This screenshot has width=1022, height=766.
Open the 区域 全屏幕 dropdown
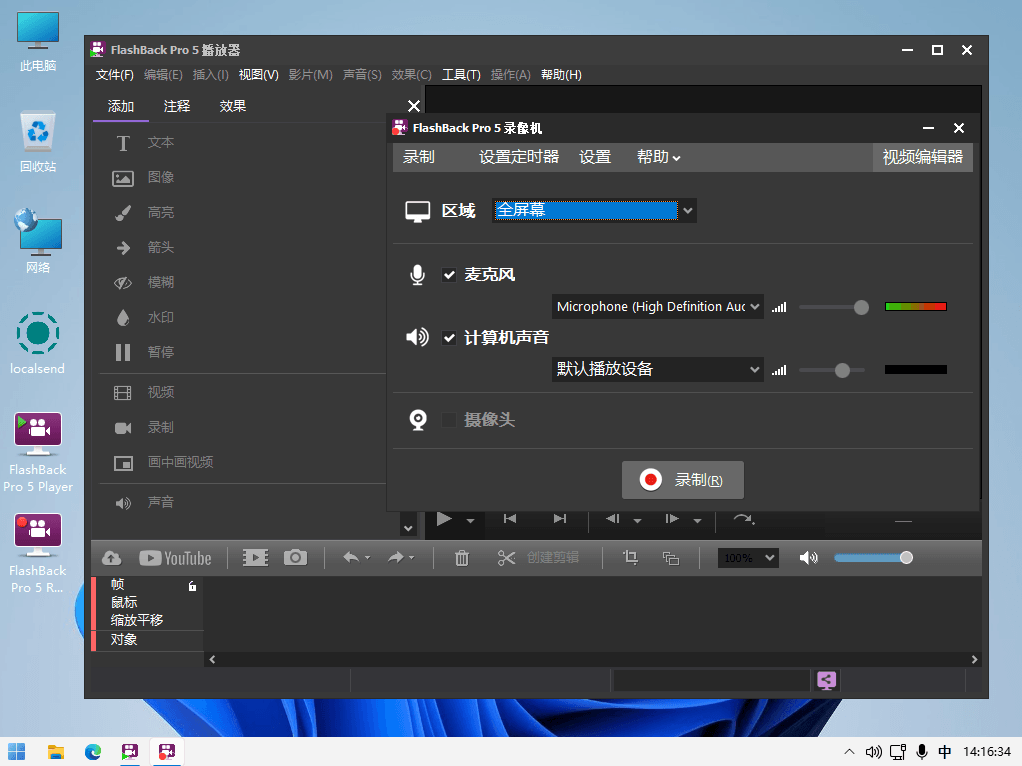[x=594, y=211]
